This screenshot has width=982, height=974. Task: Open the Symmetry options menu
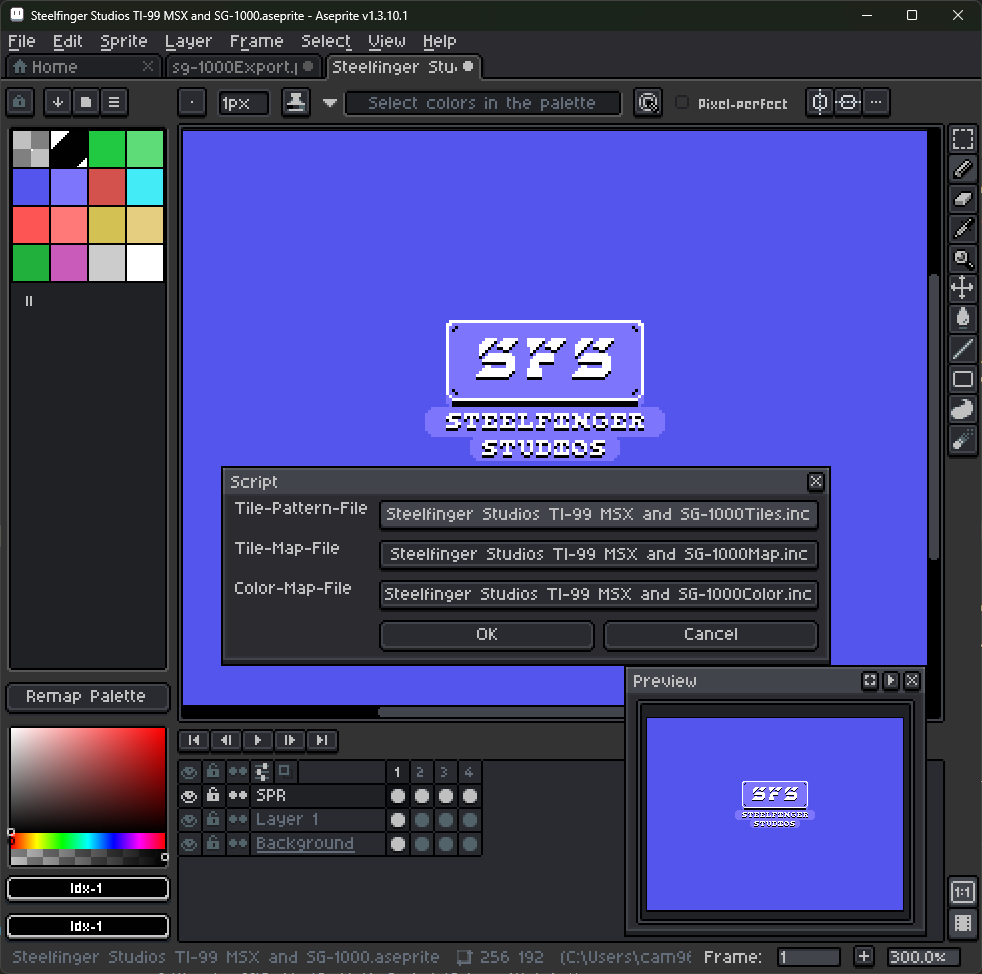(x=876, y=102)
